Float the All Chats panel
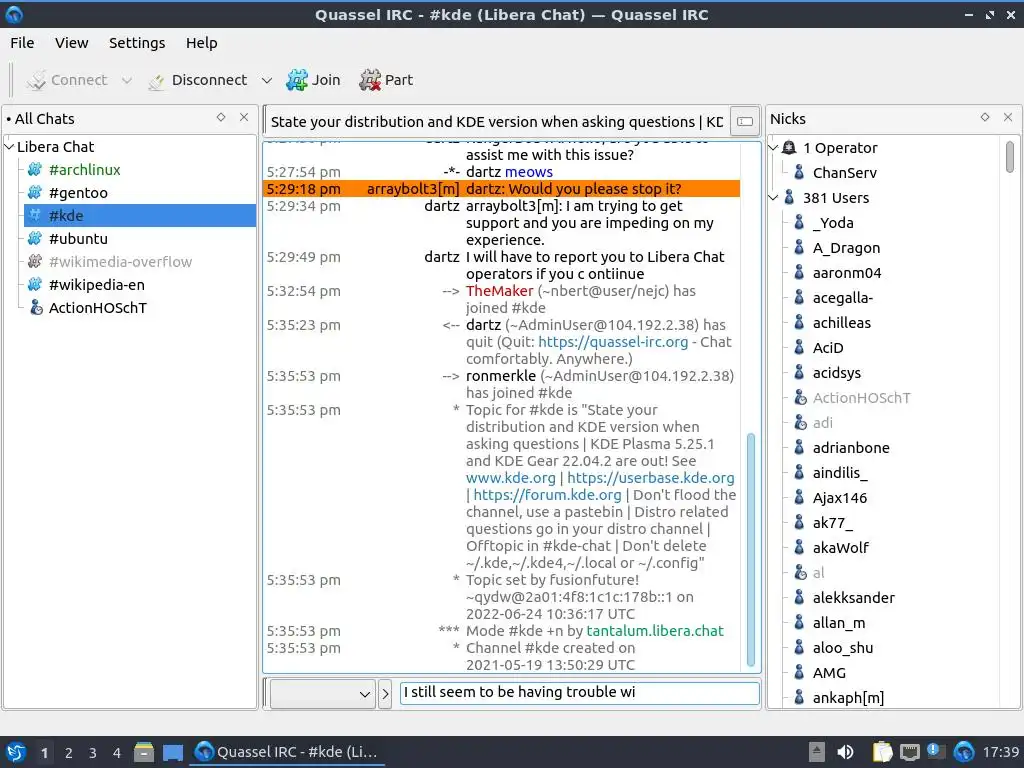1024x768 pixels. (x=221, y=117)
